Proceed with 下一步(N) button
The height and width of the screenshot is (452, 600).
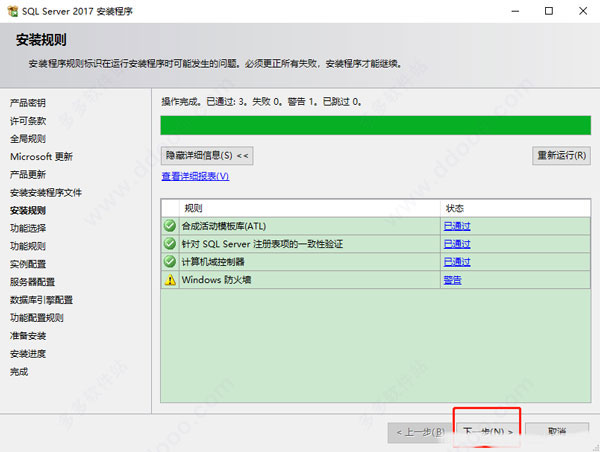pyautogui.click(x=488, y=432)
